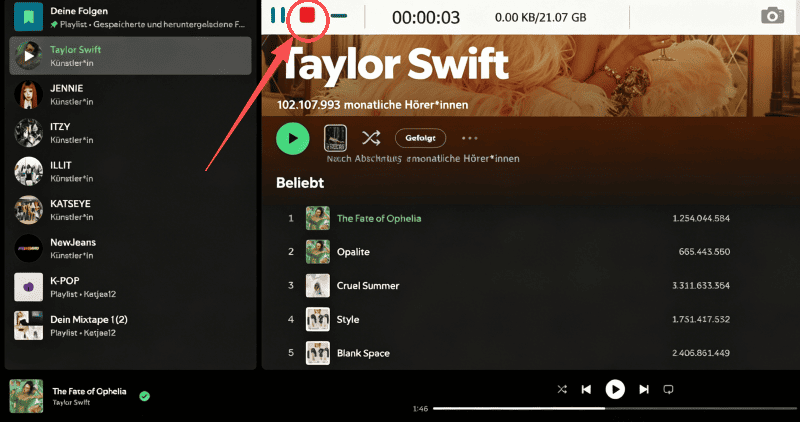The image size is (800, 422).
Task: Click the NewJeans avatar picture
Action: [29, 249]
